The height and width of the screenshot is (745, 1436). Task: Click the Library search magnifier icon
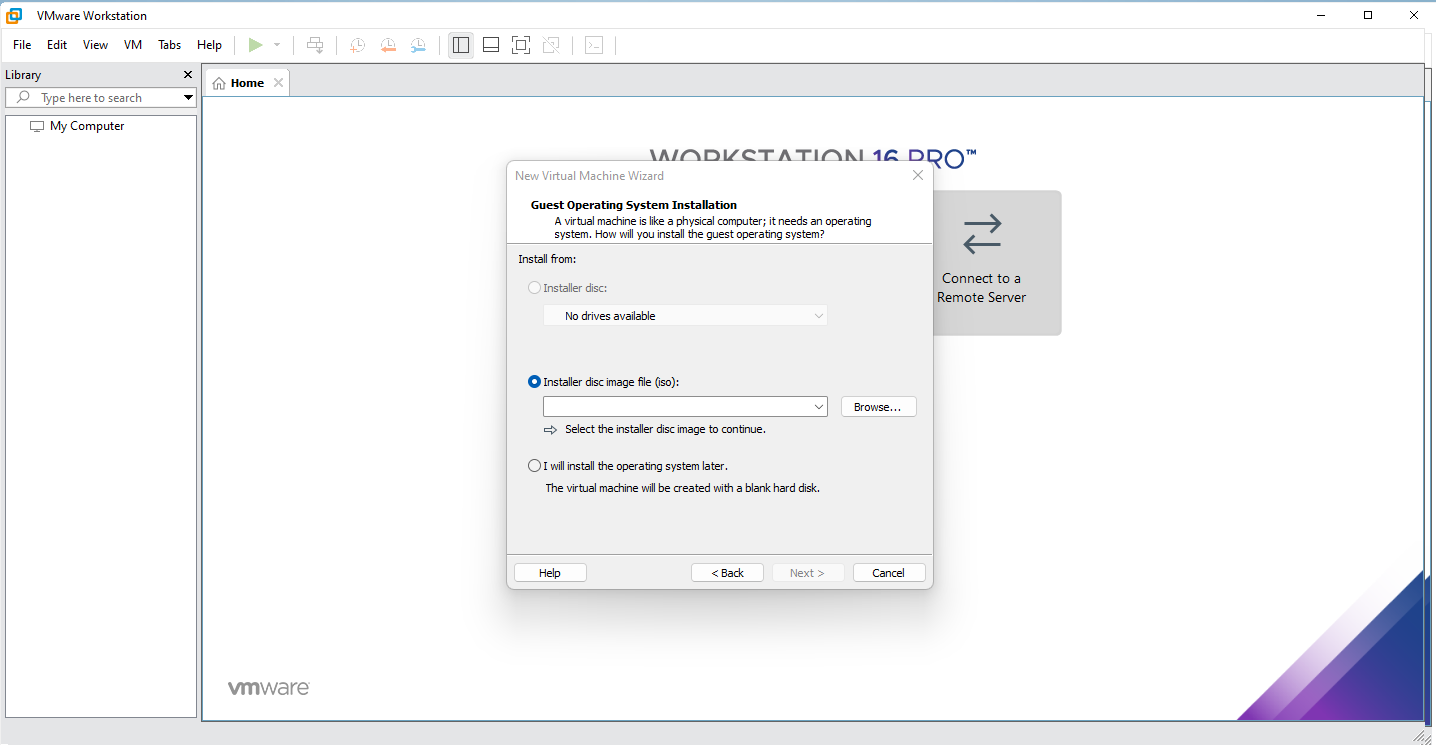(x=23, y=97)
